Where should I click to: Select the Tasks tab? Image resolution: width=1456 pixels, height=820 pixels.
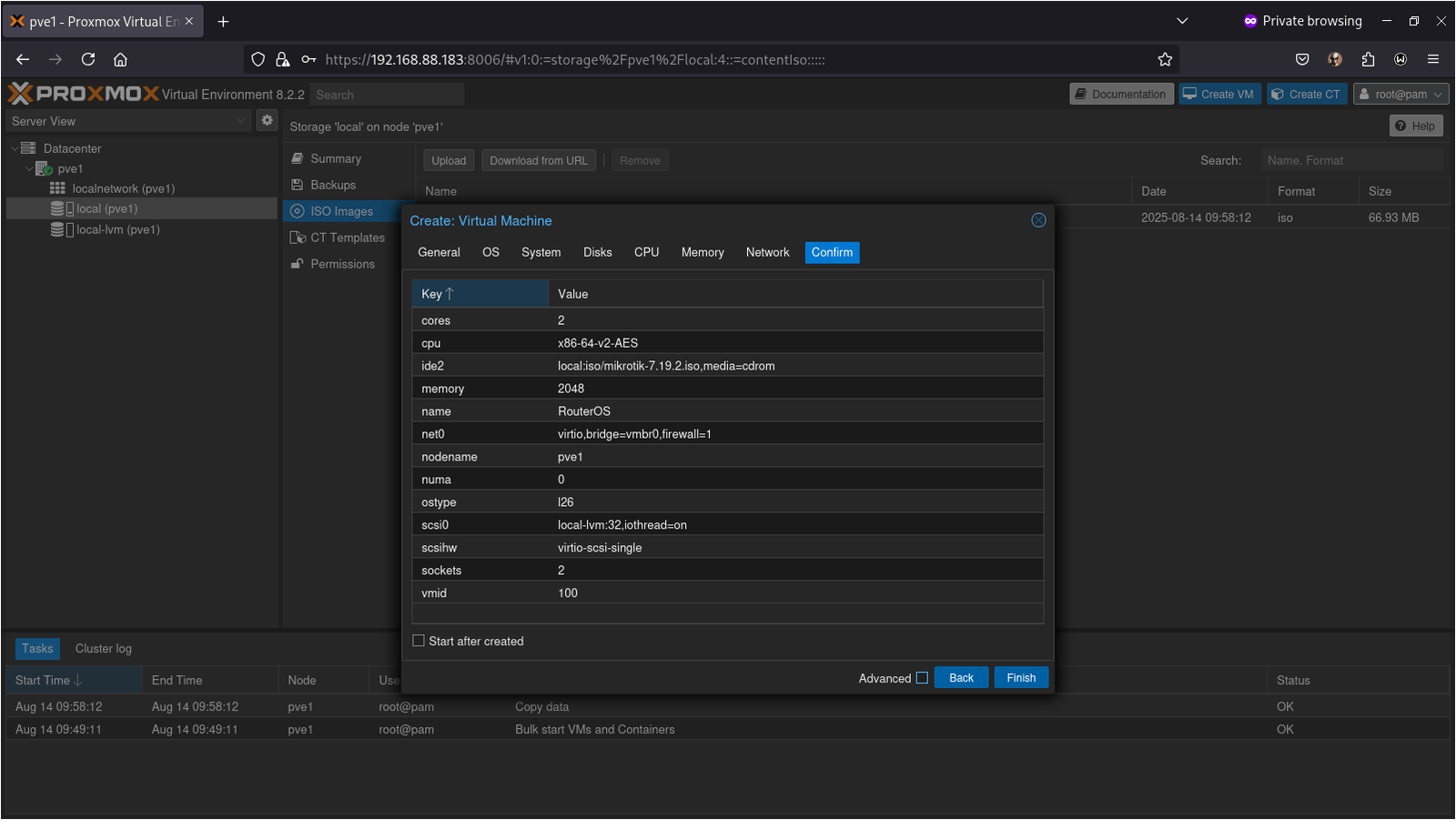point(37,649)
